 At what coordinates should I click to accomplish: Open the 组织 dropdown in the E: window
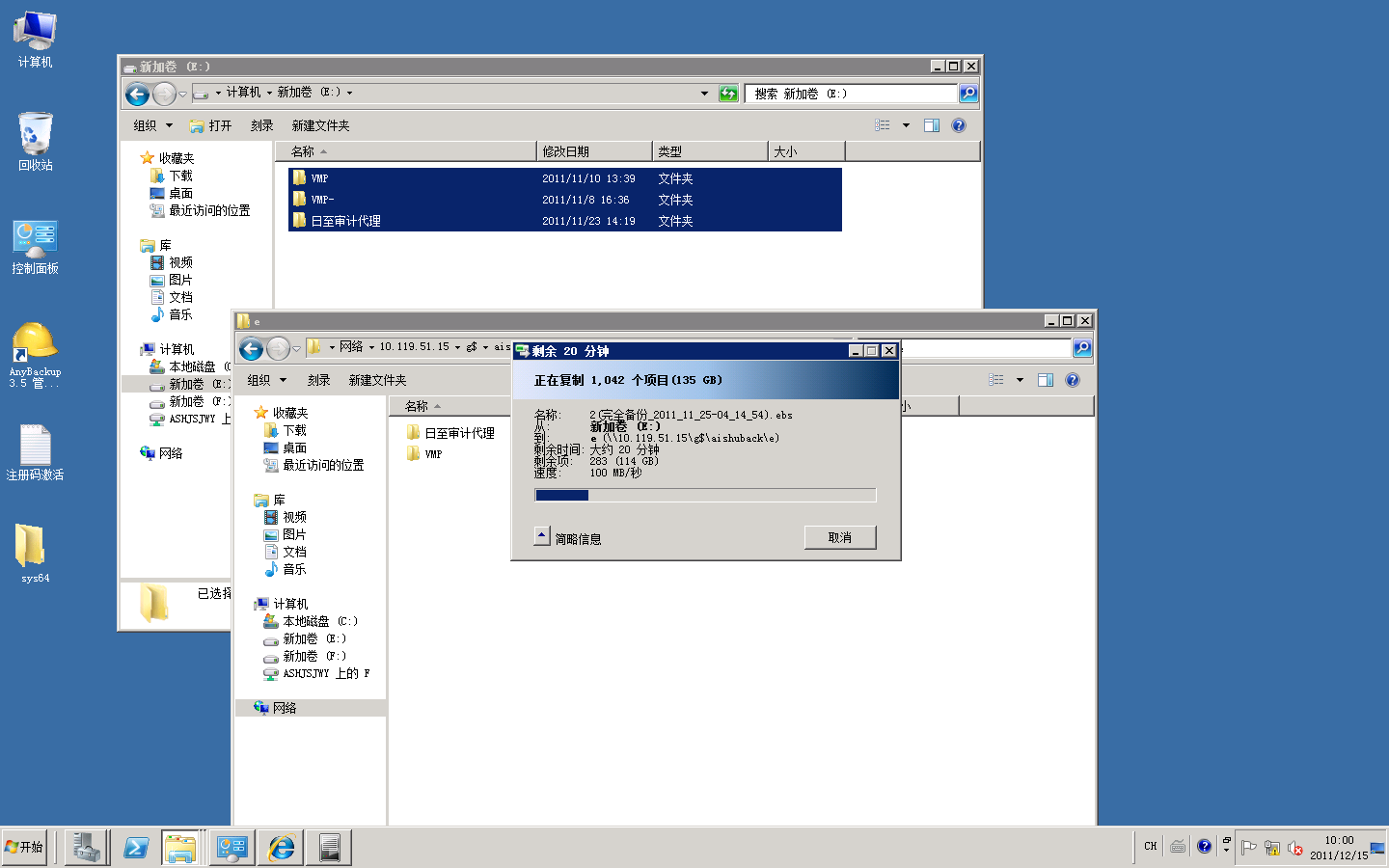(x=152, y=125)
